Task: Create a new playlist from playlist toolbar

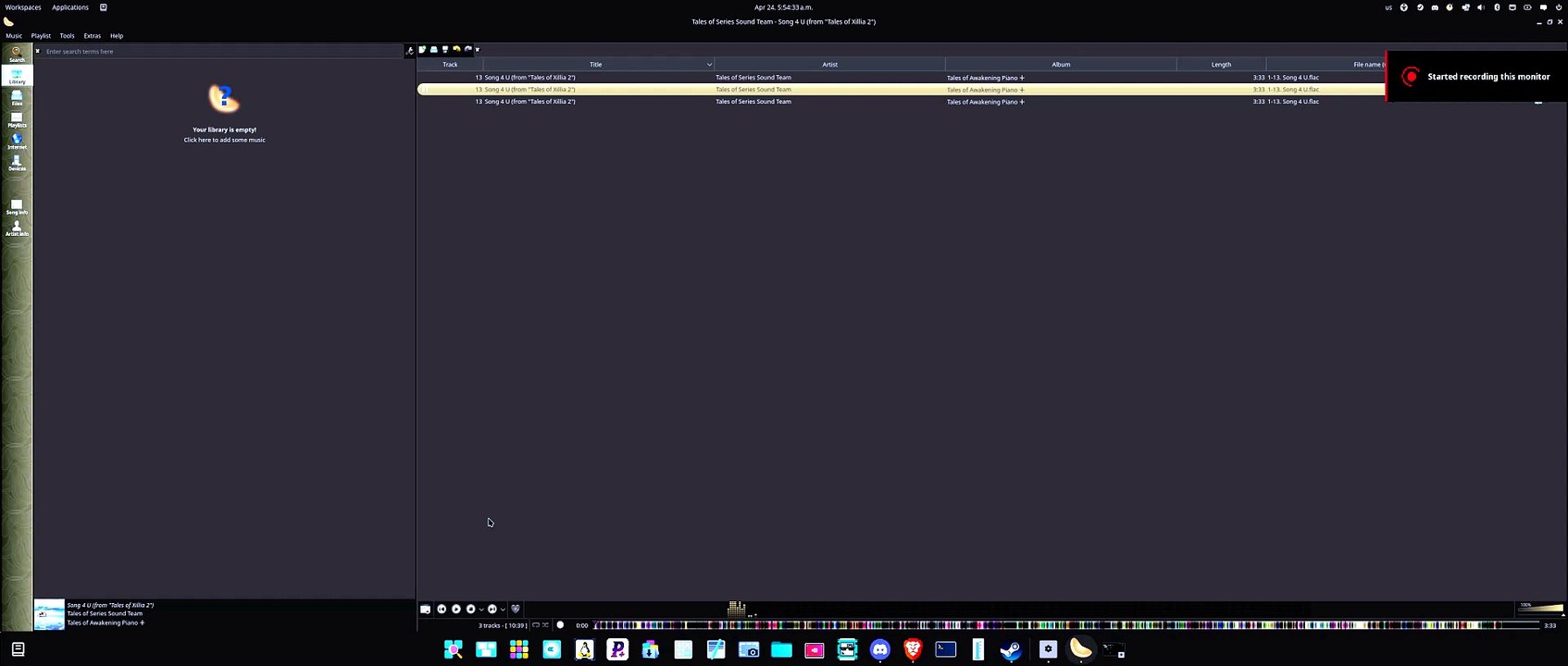Action: pos(422,49)
